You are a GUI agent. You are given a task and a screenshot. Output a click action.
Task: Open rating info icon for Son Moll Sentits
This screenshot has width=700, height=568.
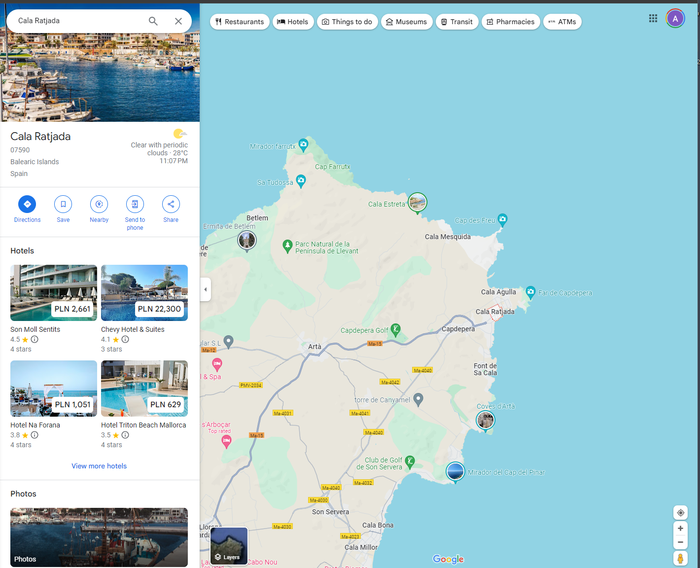tap(34, 339)
